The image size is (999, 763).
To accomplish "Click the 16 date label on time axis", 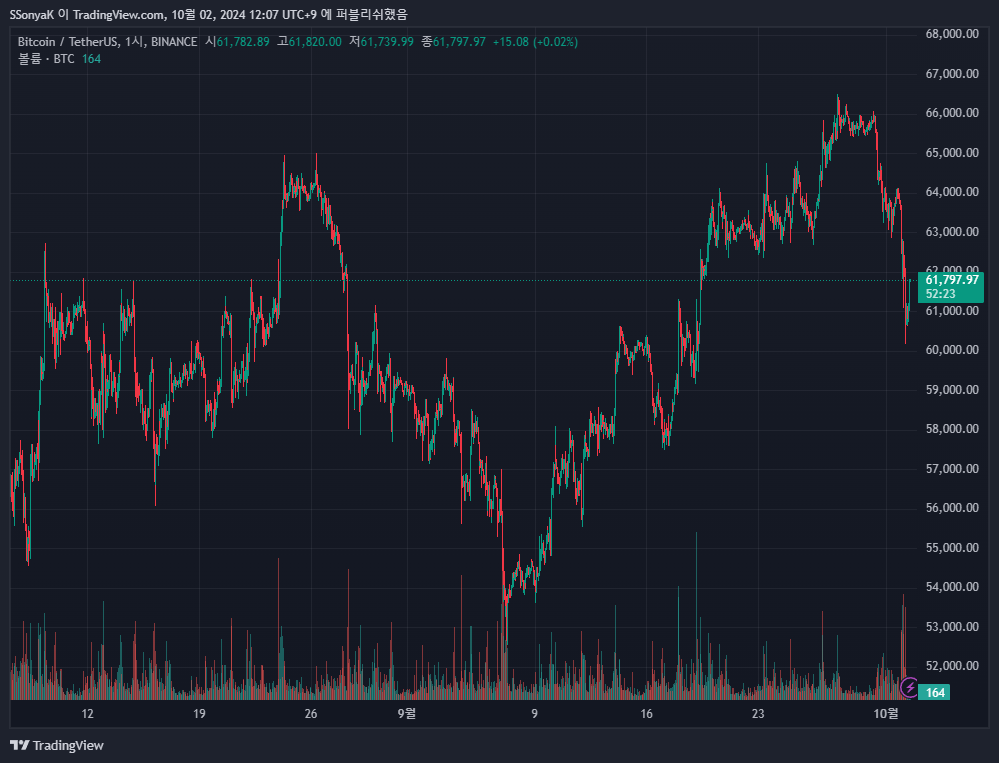I will point(647,713).
